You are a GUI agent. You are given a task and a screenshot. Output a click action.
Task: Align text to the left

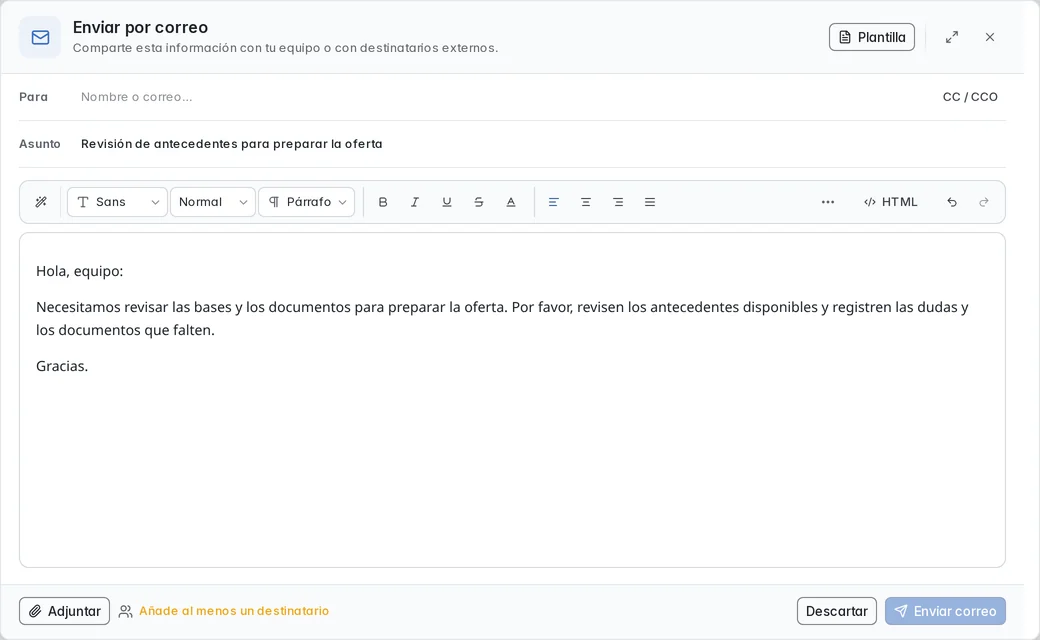554,202
